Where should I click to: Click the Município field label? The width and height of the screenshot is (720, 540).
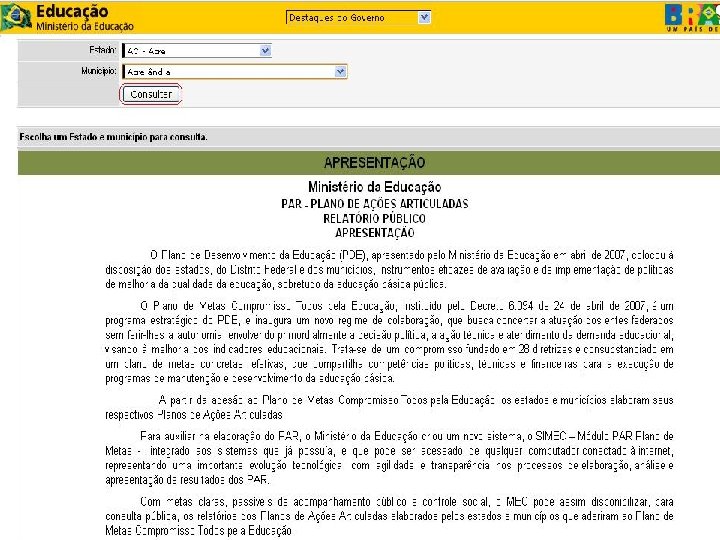(x=99, y=71)
